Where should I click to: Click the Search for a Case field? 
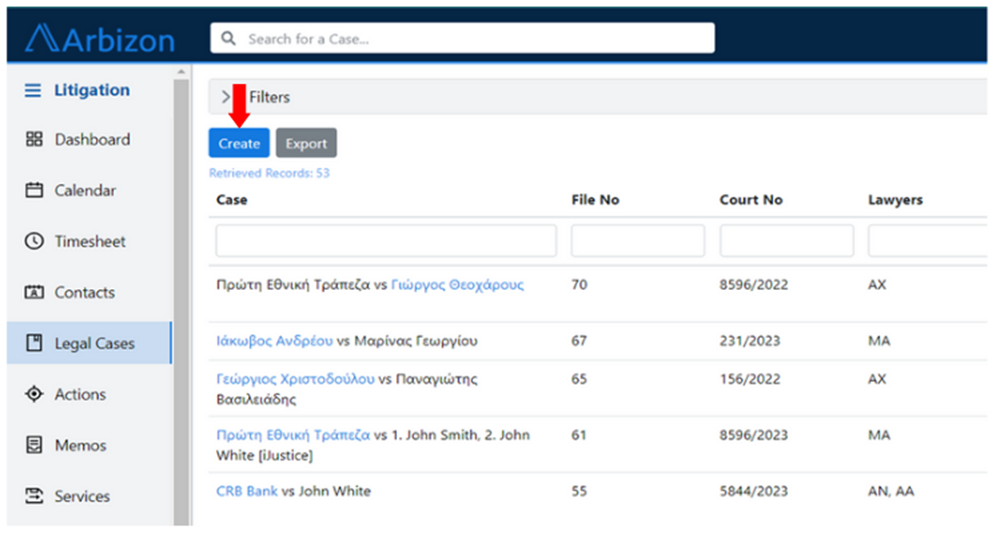(470, 39)
